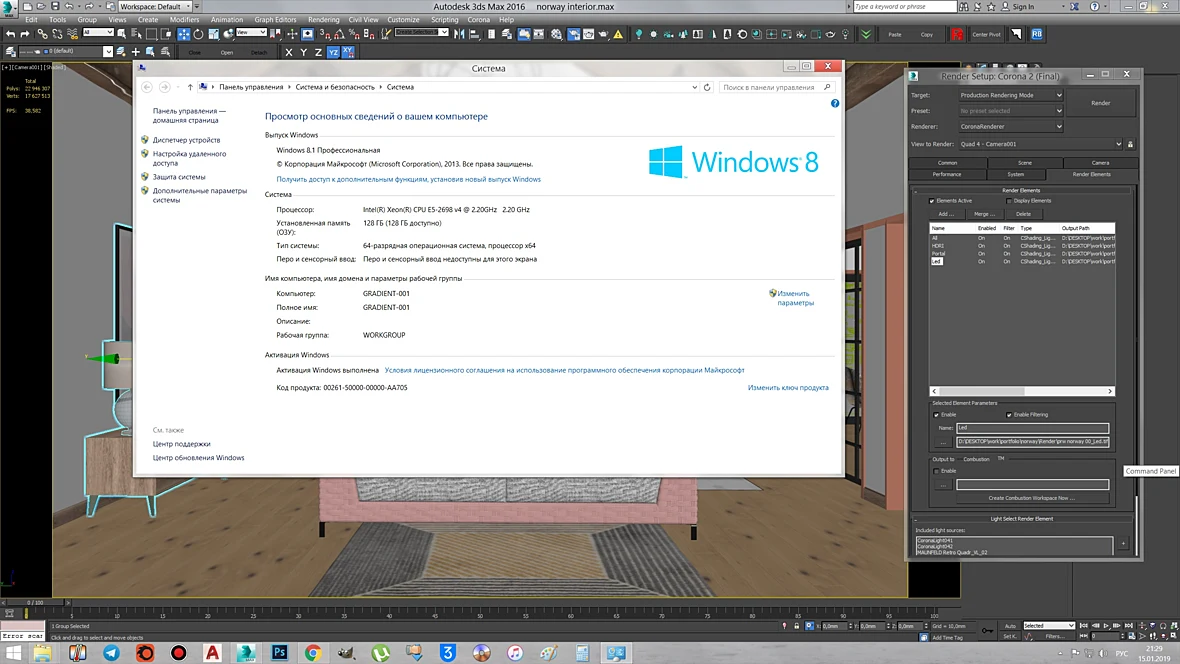This screenshot has height=664, width=1180.
Task: Open Telegram from the taskbar
Action: [111, 653]
